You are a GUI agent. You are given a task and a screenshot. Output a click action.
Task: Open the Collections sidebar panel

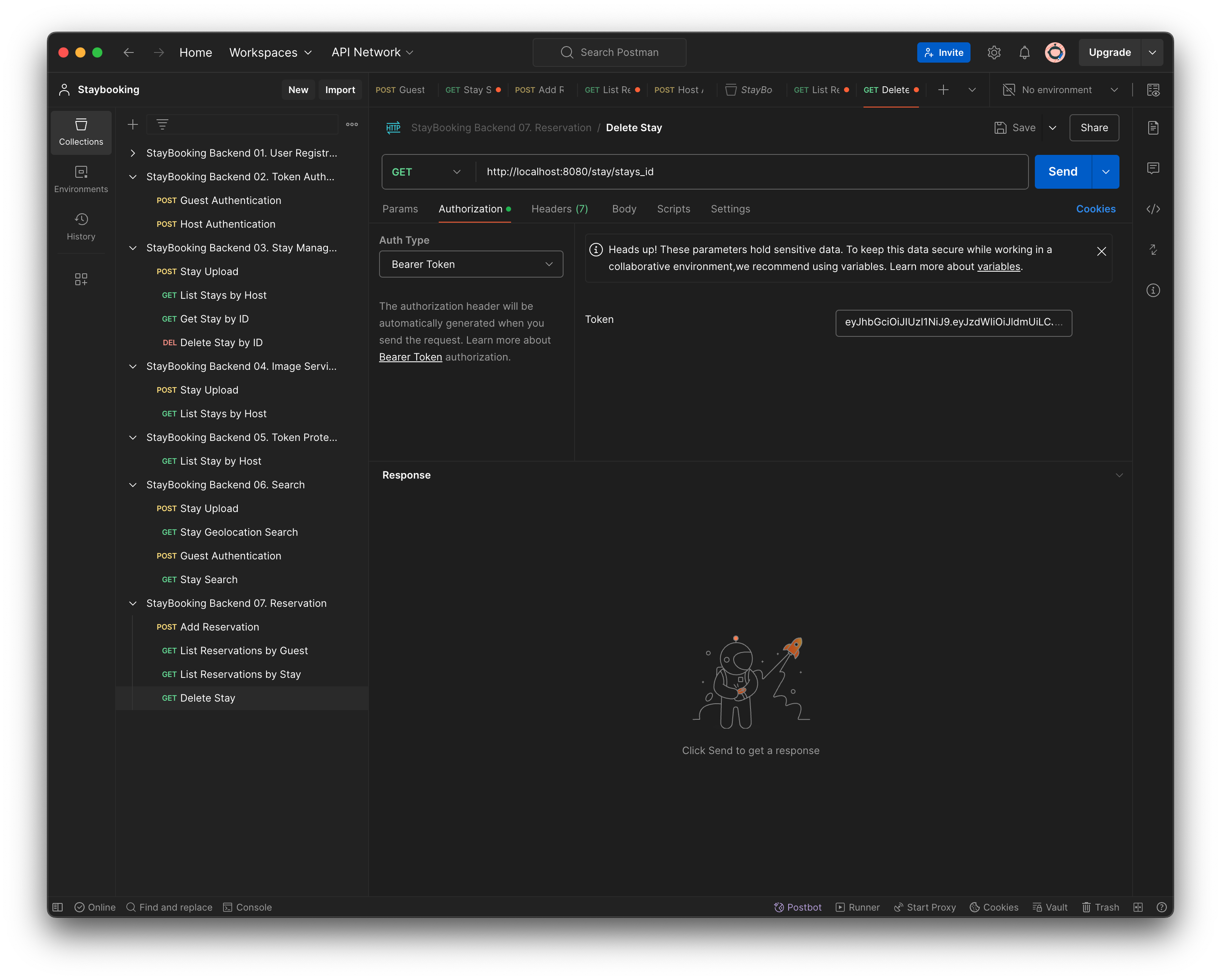click(81, 132)
